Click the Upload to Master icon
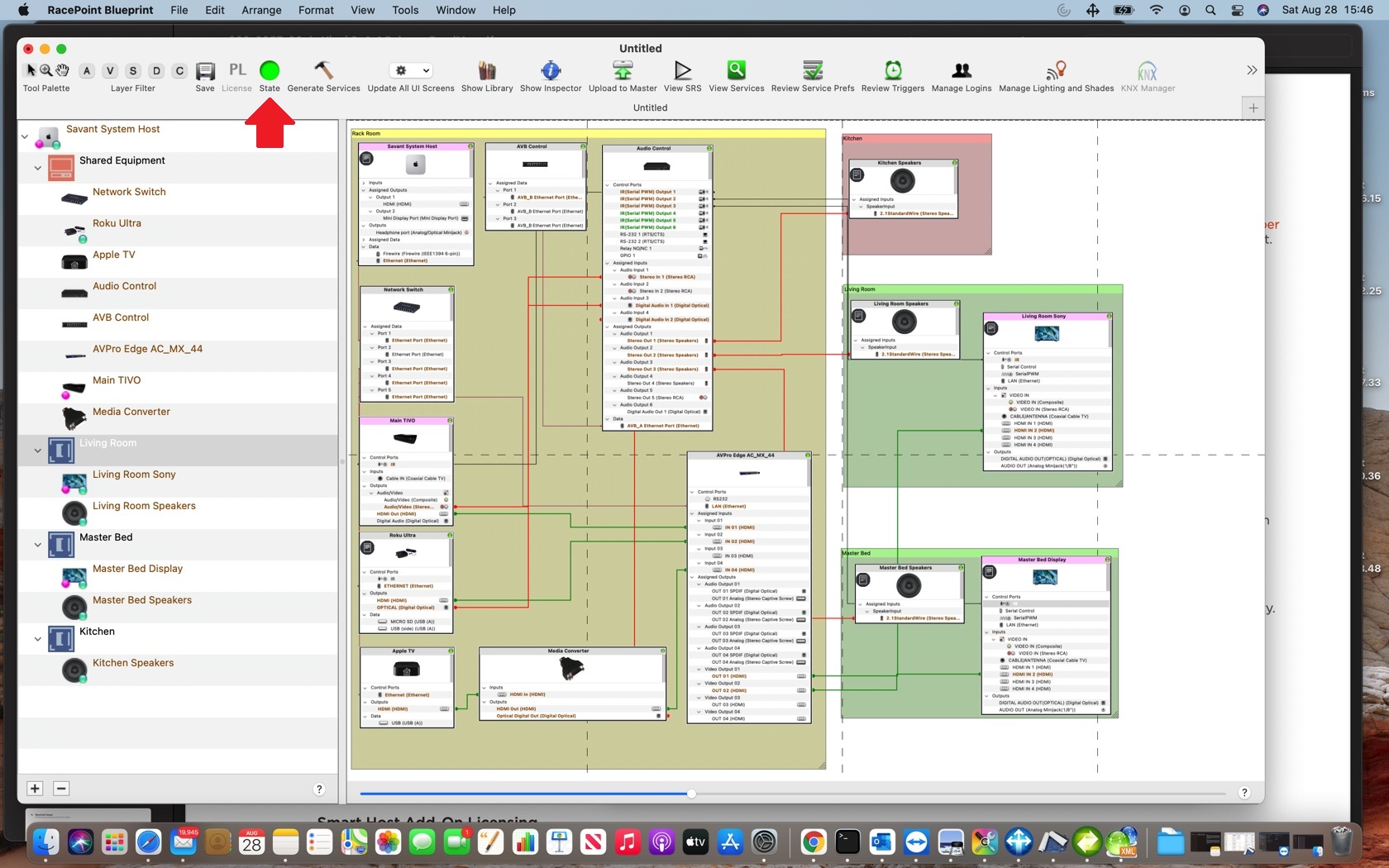 coord(623,70)
